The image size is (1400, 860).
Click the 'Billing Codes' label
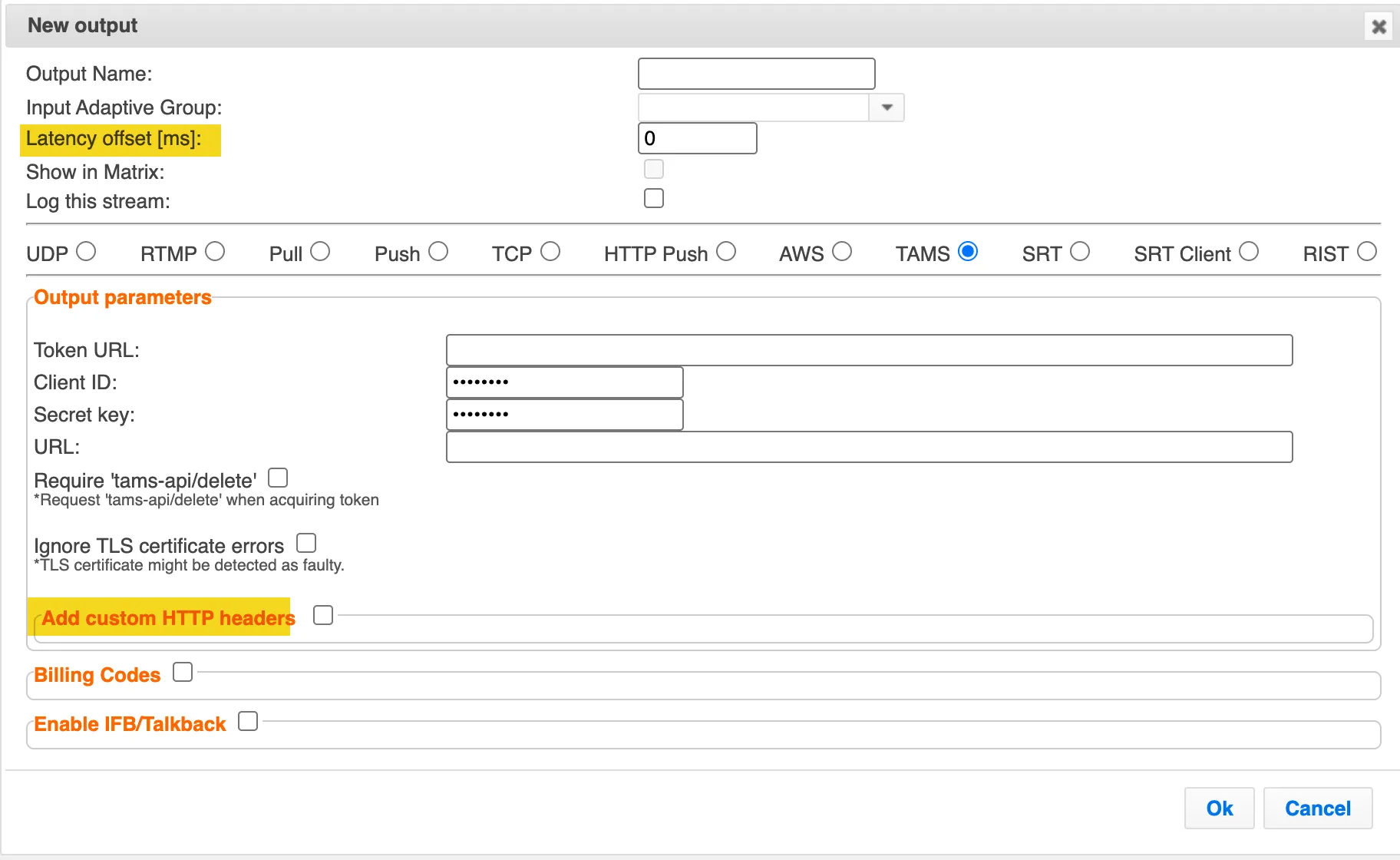[x=97, y=675]
